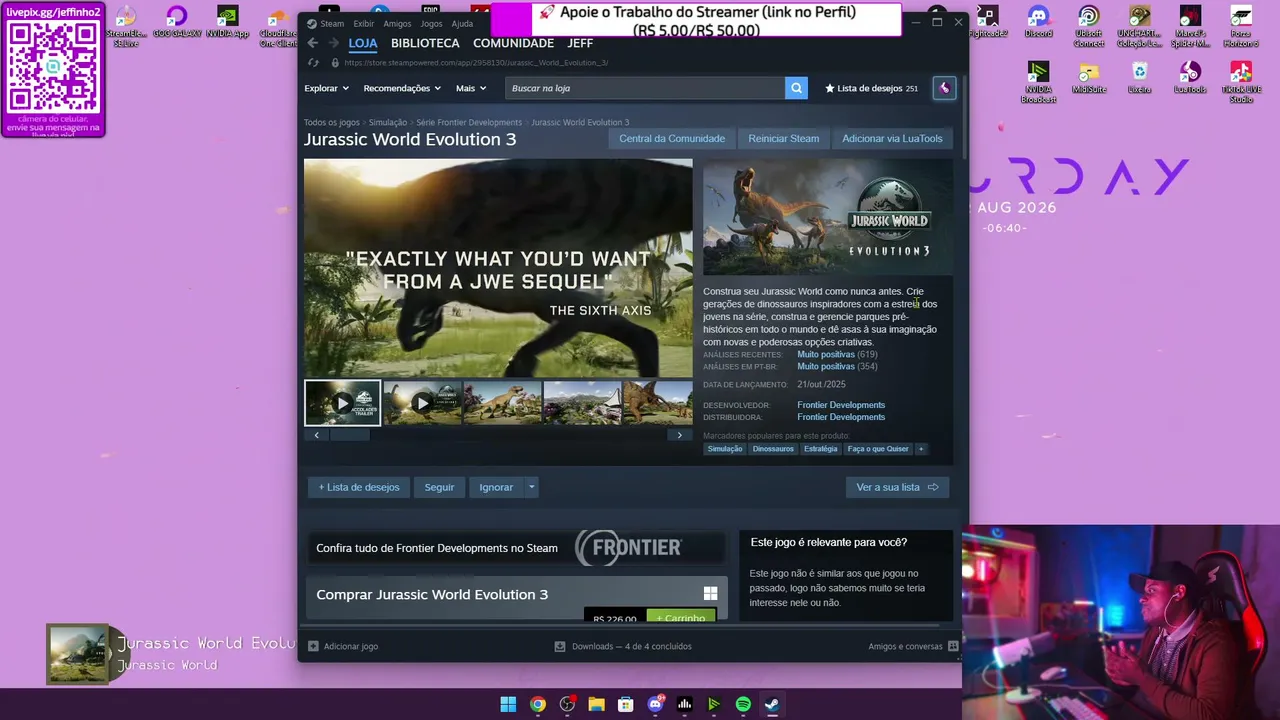This screenshot has width=1280, height=720.
Task: Add the game with + Lista de desejos
Action: pyautogui.click(x=359, y=487)
